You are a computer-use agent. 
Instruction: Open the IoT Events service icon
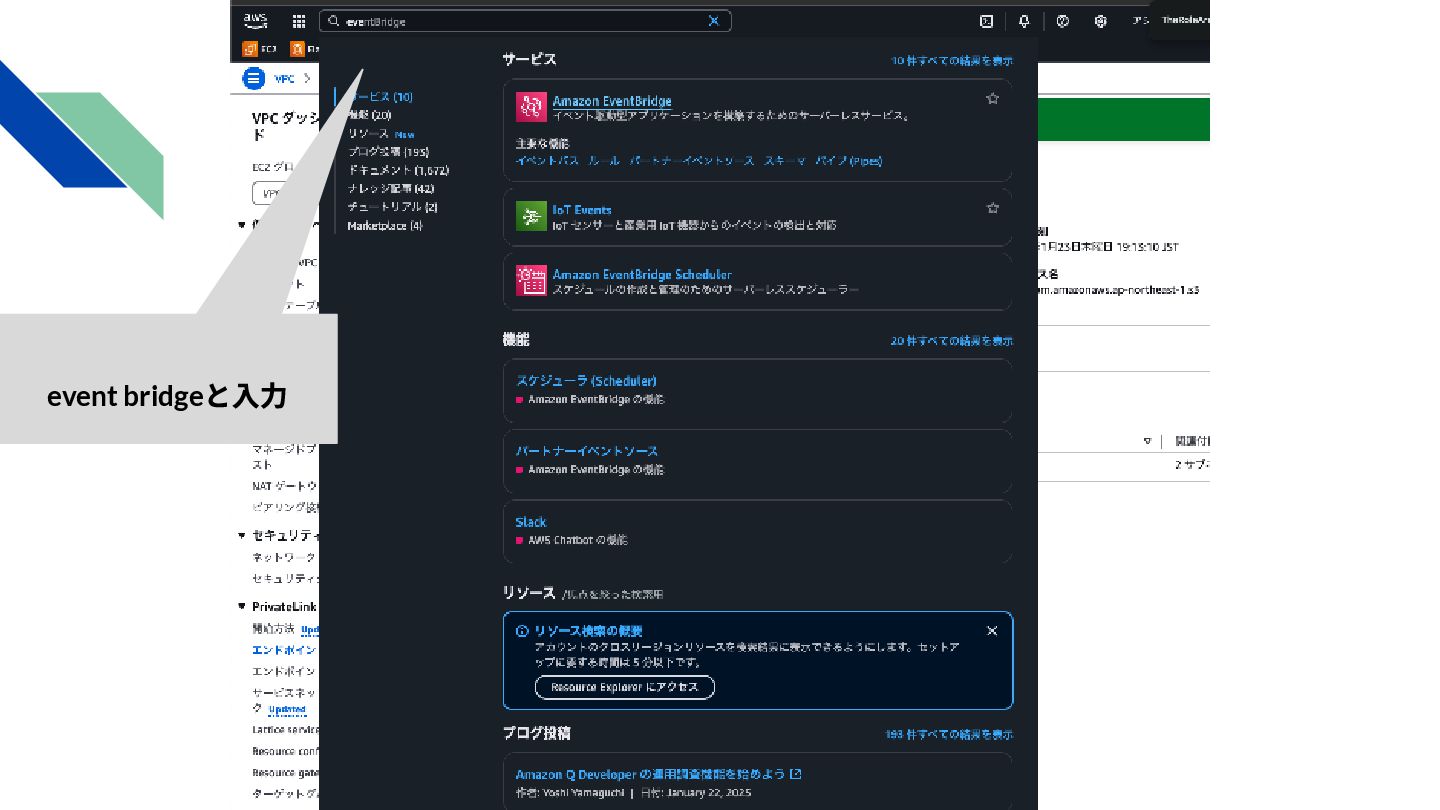pyautogui.click(x=531, y=216)
